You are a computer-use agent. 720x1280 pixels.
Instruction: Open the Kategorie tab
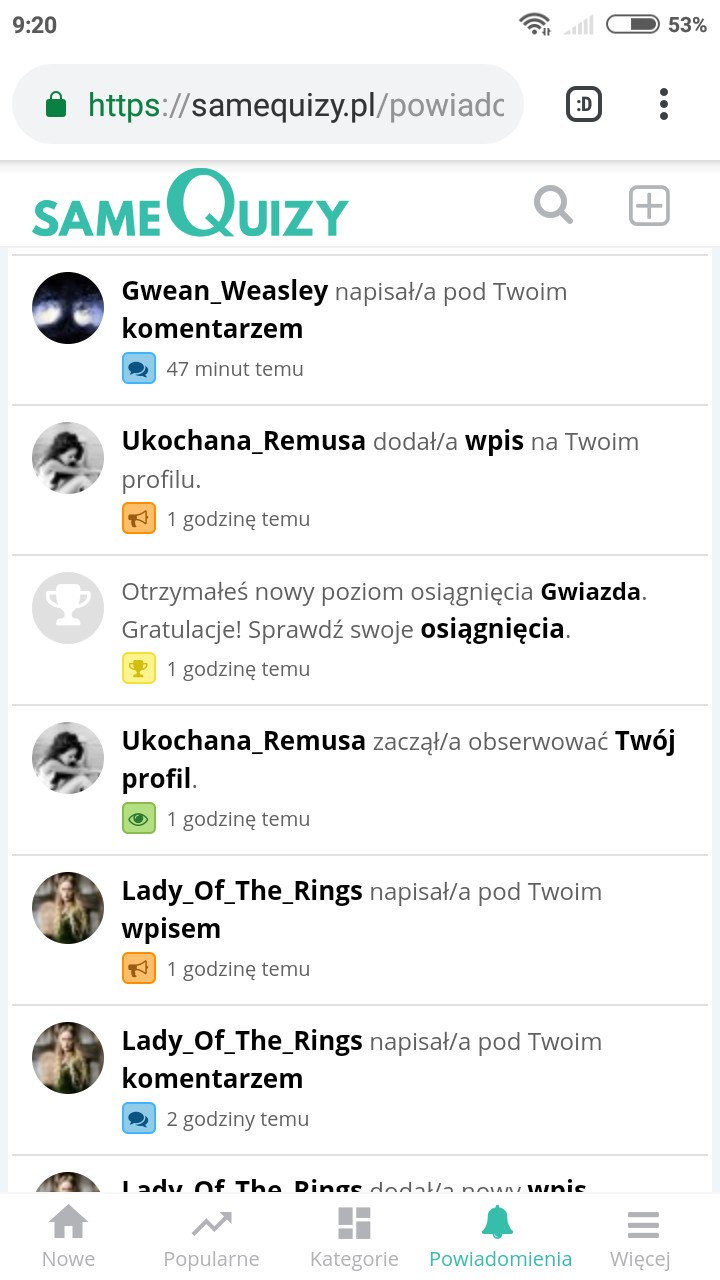(x=354, y=1237)
